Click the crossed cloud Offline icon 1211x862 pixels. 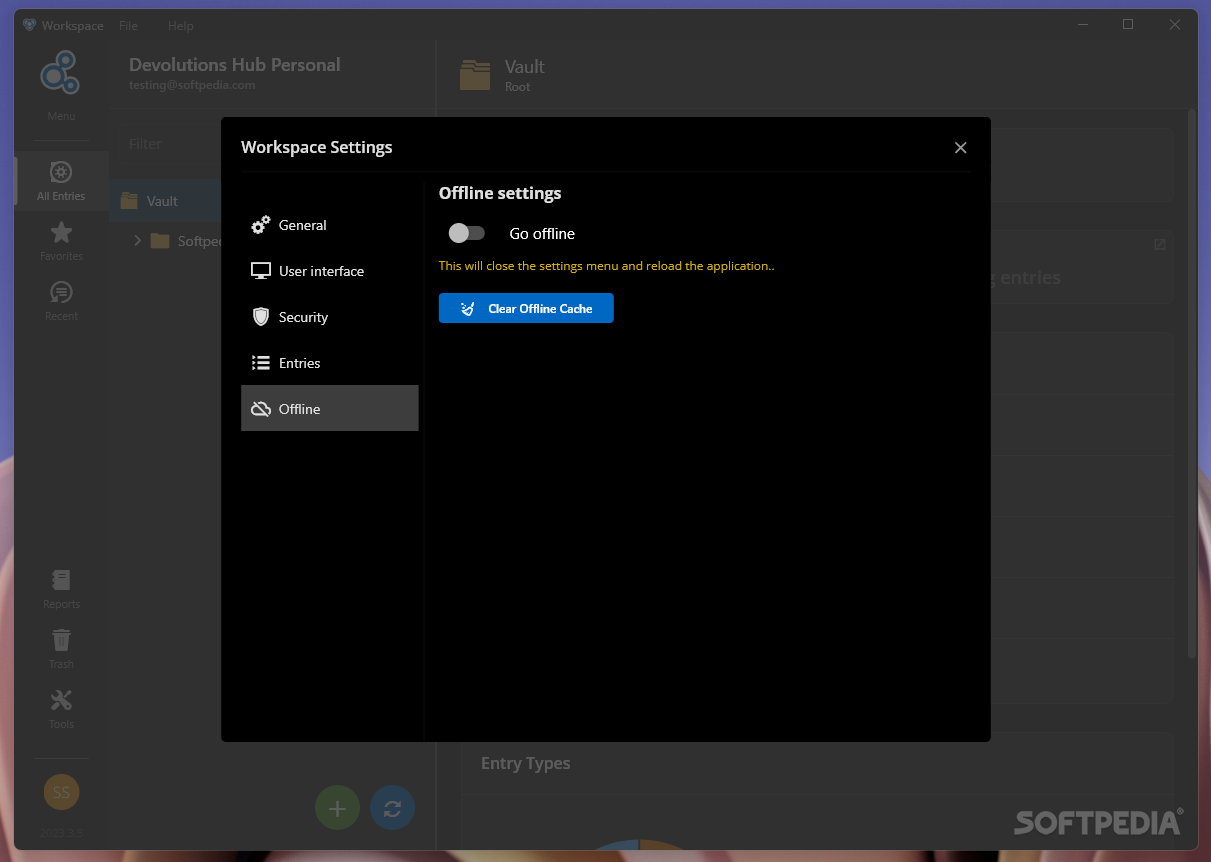[261, 409]
